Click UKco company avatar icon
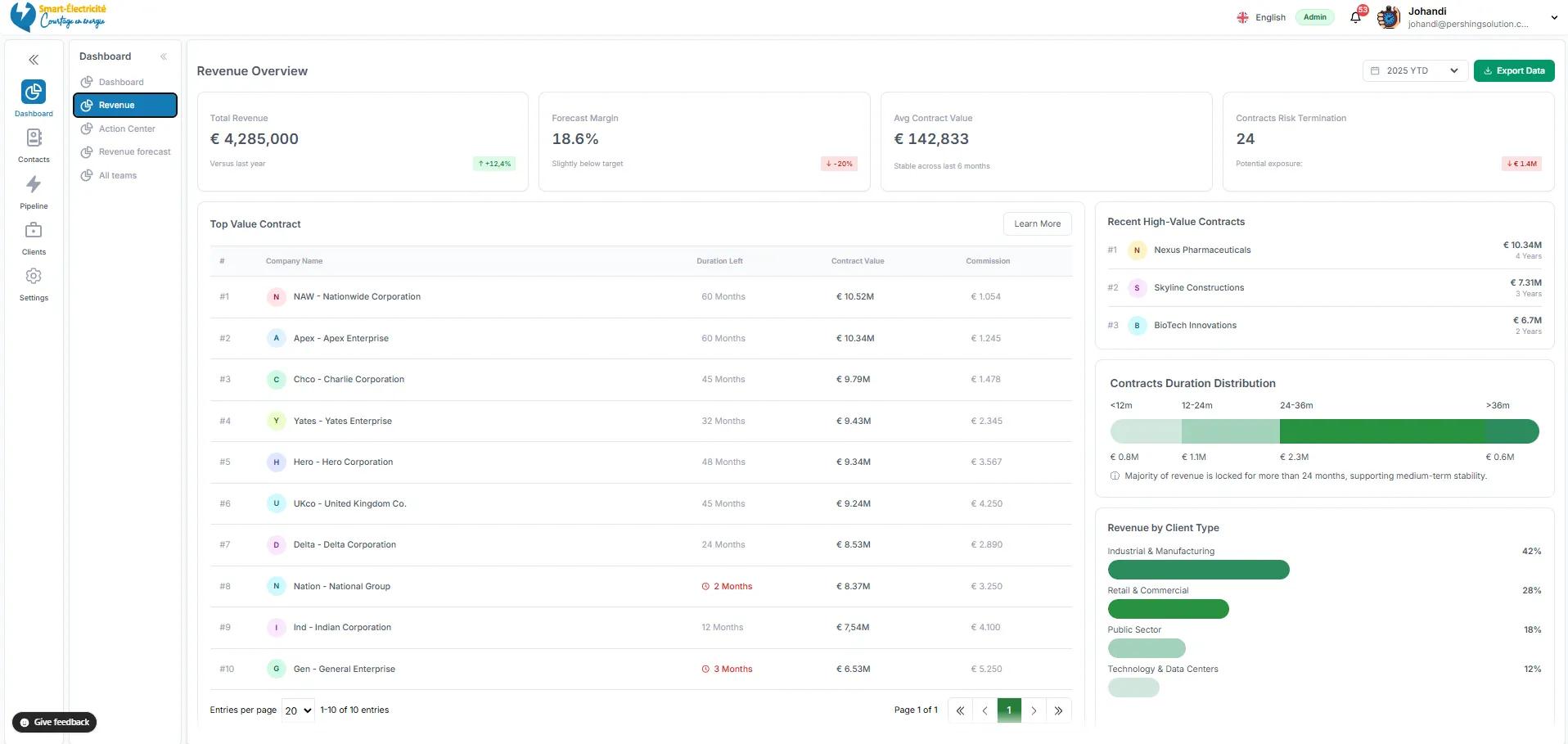Image resolution: width=1568 pixels, height=744 pixels. (276, 503)
